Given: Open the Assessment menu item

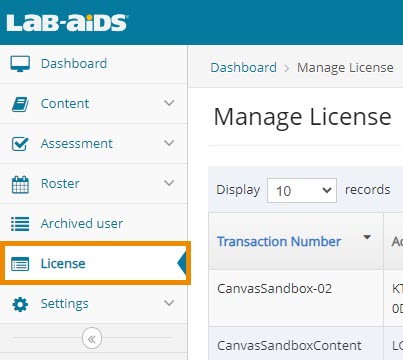Looking at the screenshot, I should (x=93, y=144).
